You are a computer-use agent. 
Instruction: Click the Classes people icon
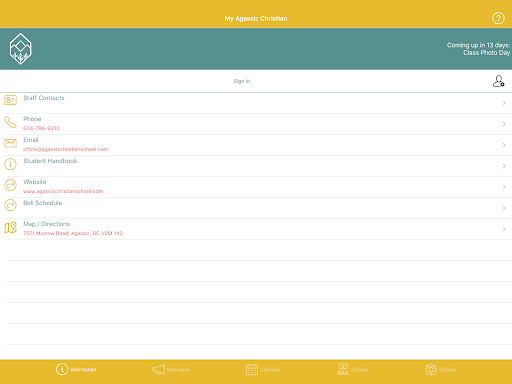coord(343,369)
